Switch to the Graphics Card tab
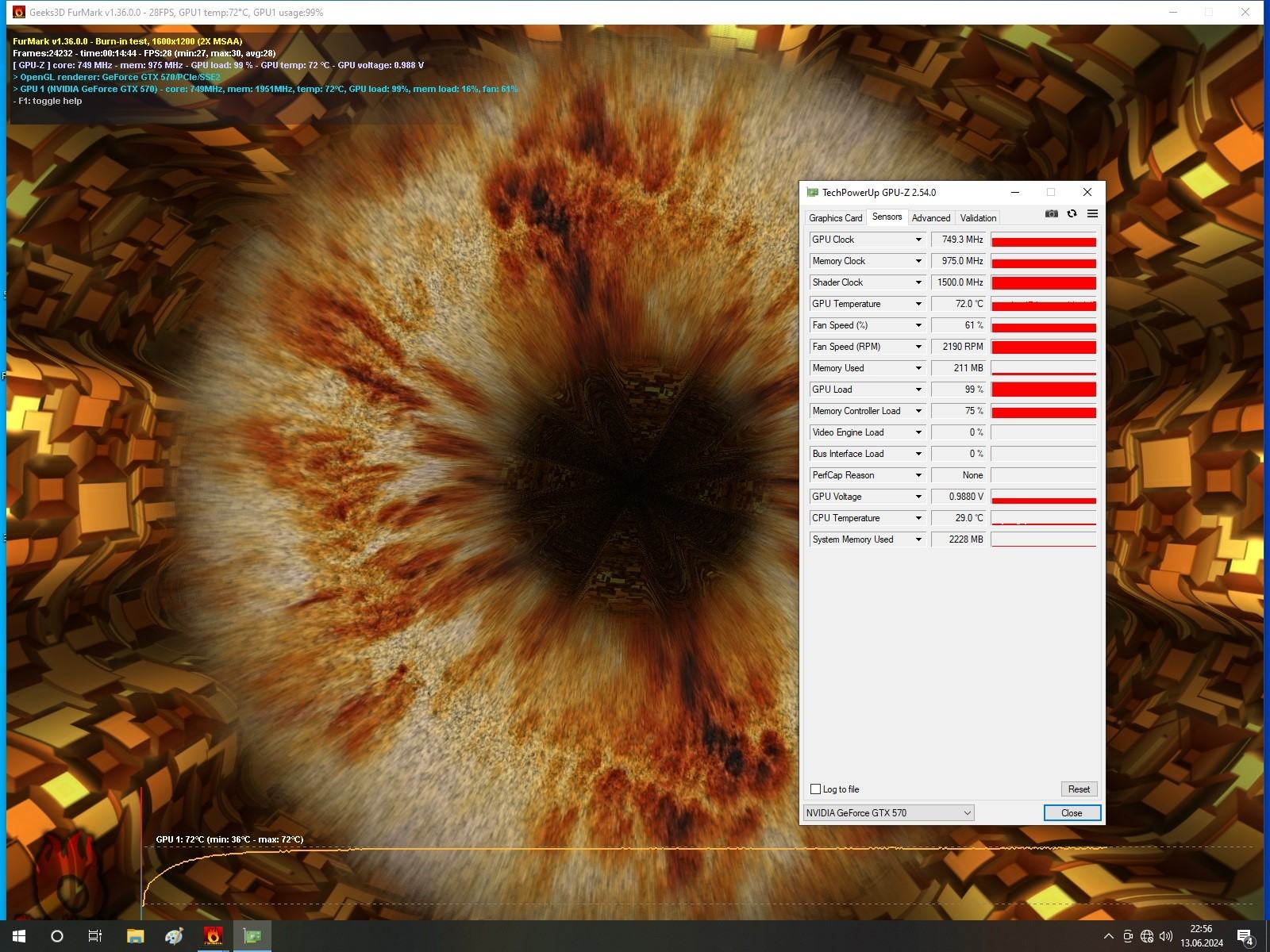This screenshot has width=1270, height=952. [835, 218]
